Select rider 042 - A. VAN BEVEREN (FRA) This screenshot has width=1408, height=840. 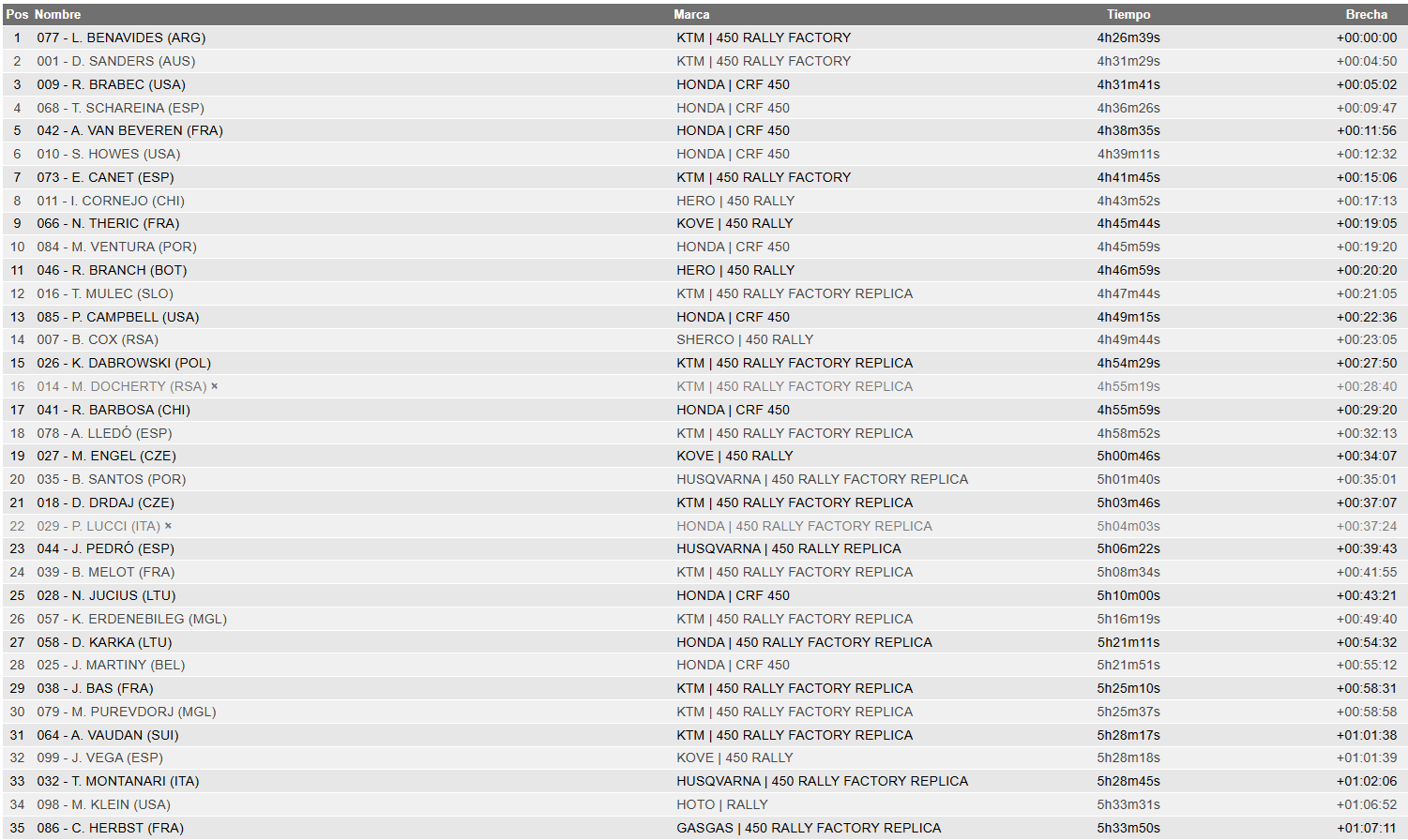coord(130,130)
